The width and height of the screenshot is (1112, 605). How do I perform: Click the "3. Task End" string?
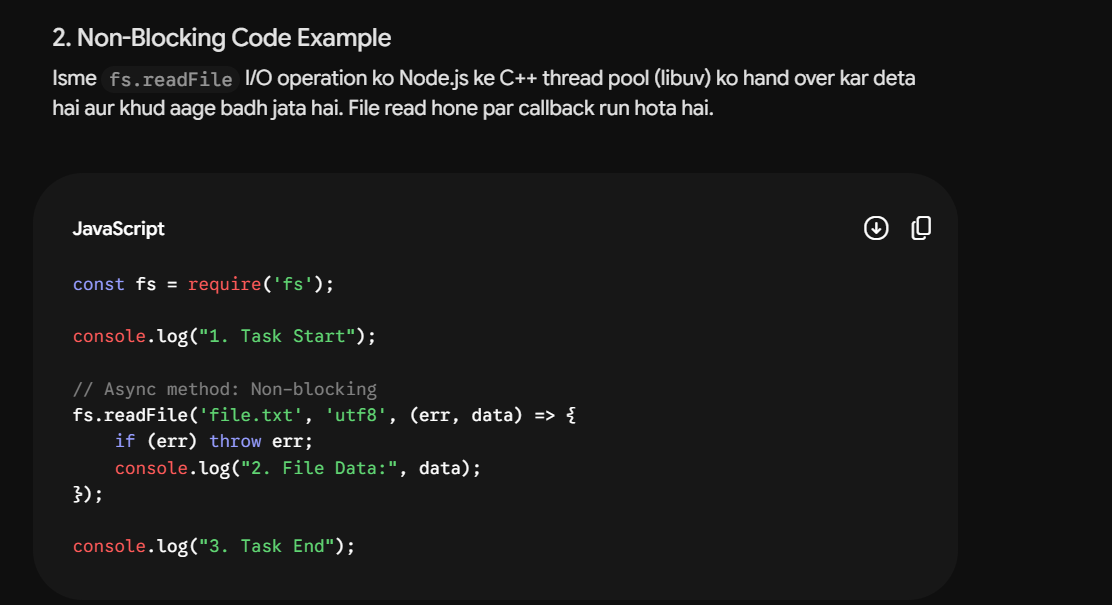pos(267,546)
